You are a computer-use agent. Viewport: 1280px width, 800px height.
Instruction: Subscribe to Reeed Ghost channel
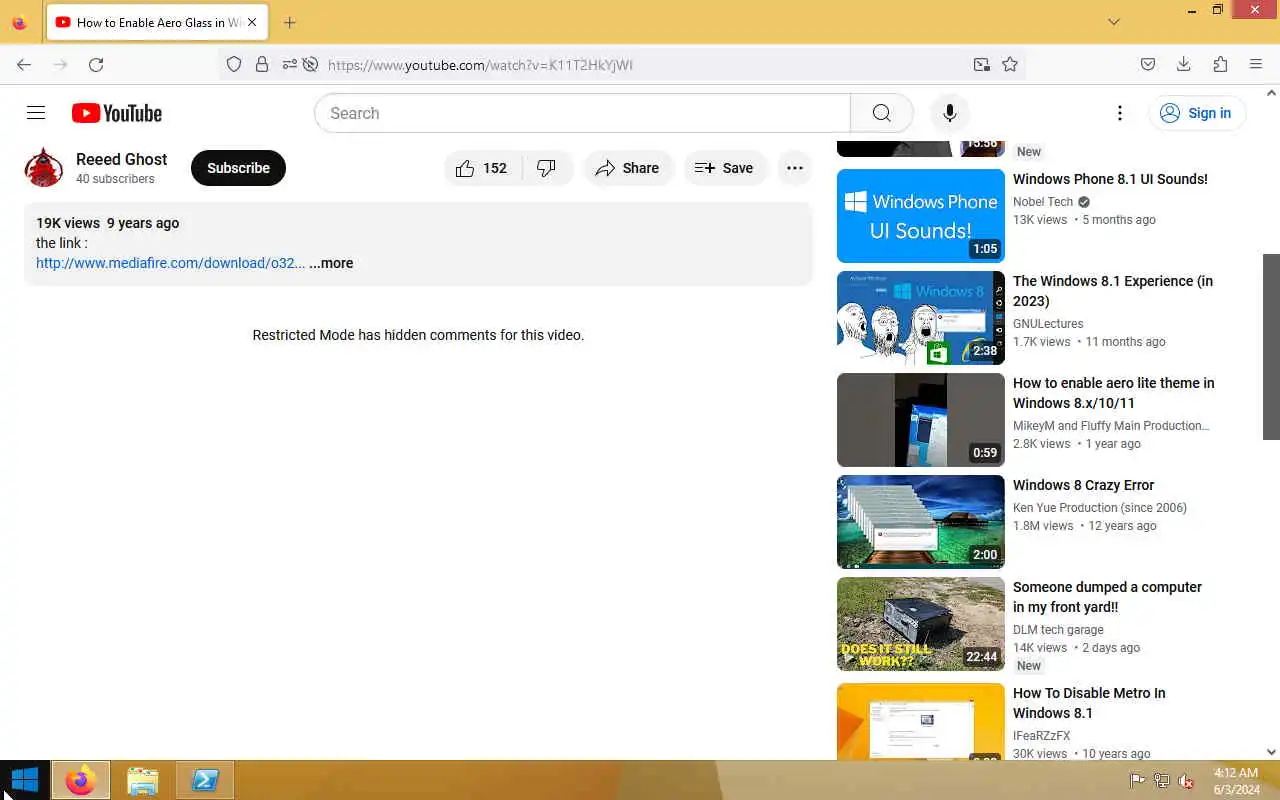(x=238, y=168)
